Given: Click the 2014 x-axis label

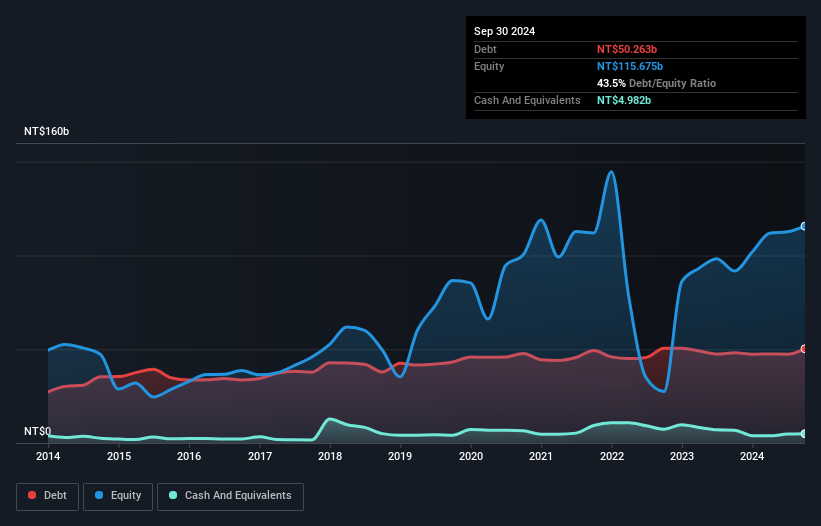Looking at the screenshot, I should (48, 456).
